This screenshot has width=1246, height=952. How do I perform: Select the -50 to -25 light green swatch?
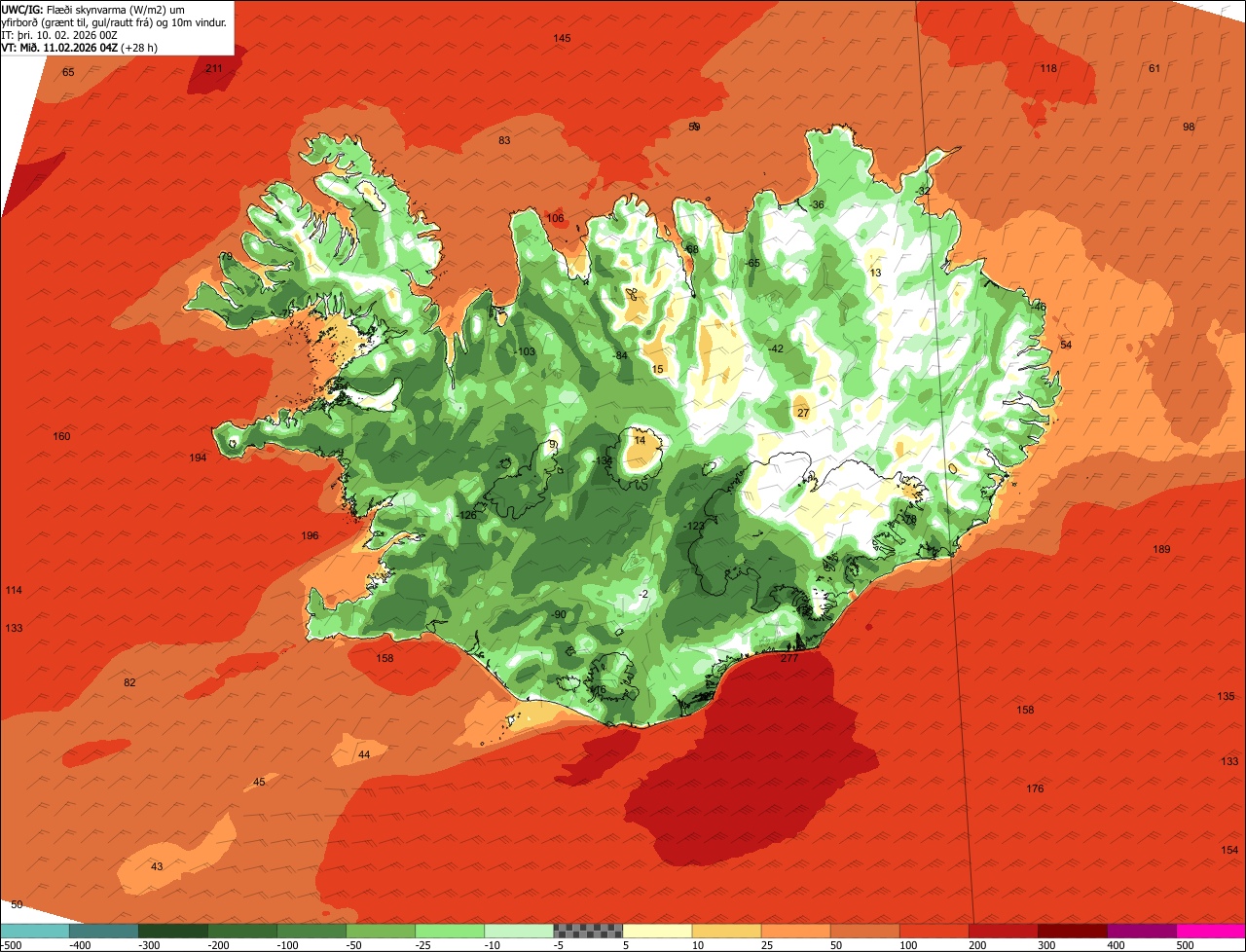click(380, 930)
